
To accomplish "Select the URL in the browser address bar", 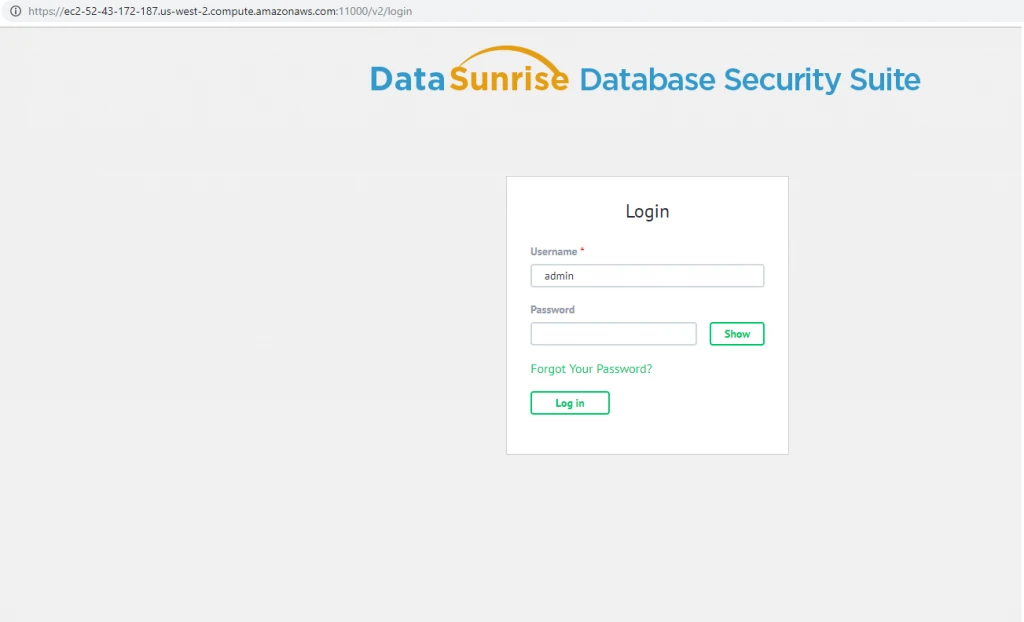I will click(x=220, y=11).
